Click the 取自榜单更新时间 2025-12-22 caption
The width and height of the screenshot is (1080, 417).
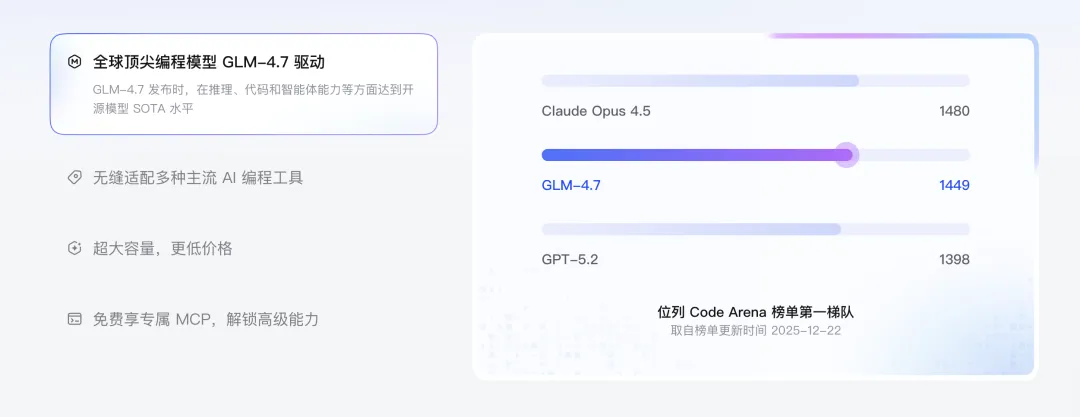click(x=755, y=331)
